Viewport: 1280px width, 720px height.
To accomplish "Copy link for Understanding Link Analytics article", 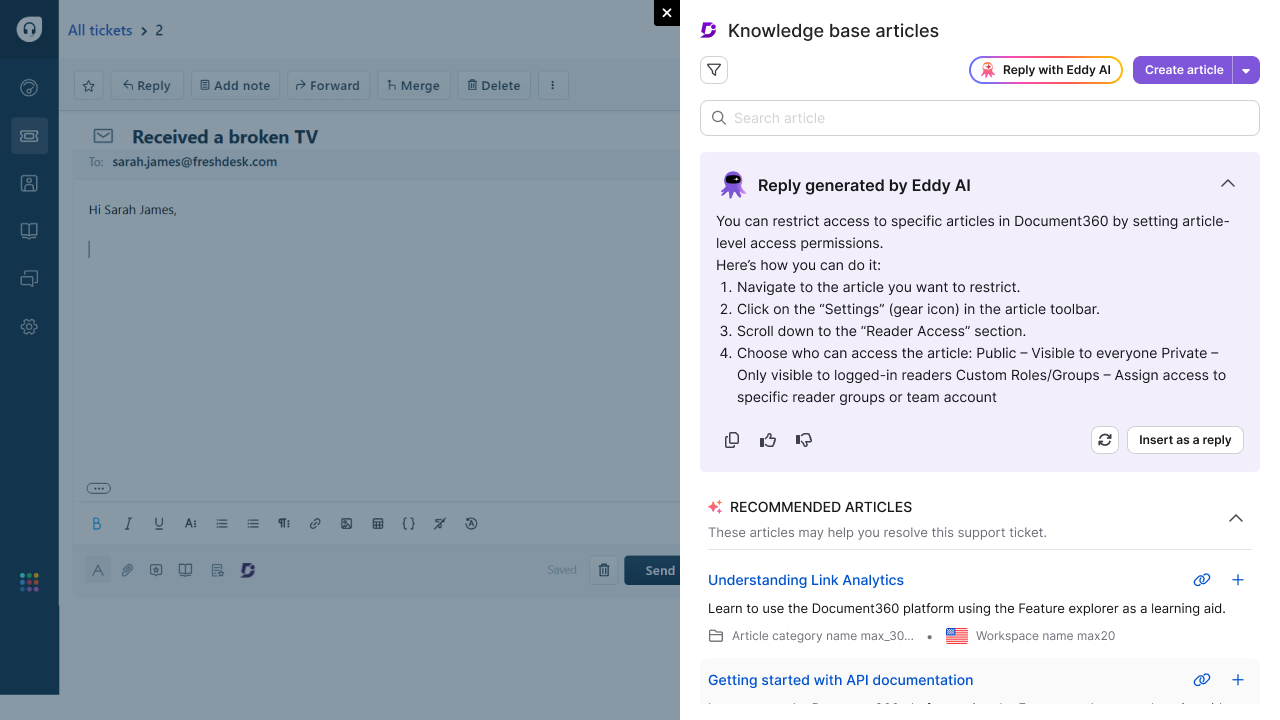I will pos(1202,580).
